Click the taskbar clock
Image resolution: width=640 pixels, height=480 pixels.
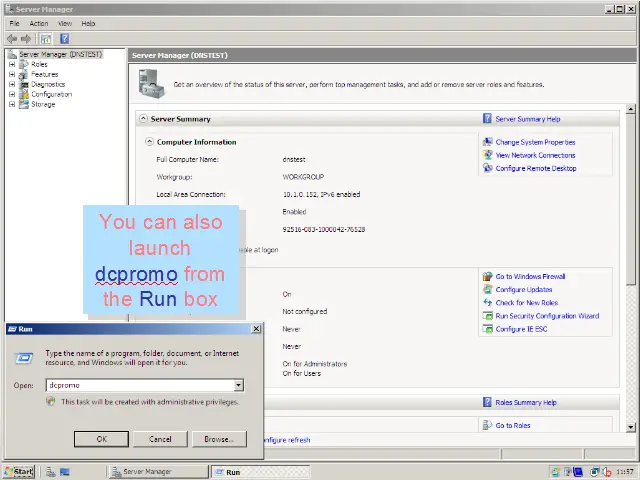pos(624,472)
